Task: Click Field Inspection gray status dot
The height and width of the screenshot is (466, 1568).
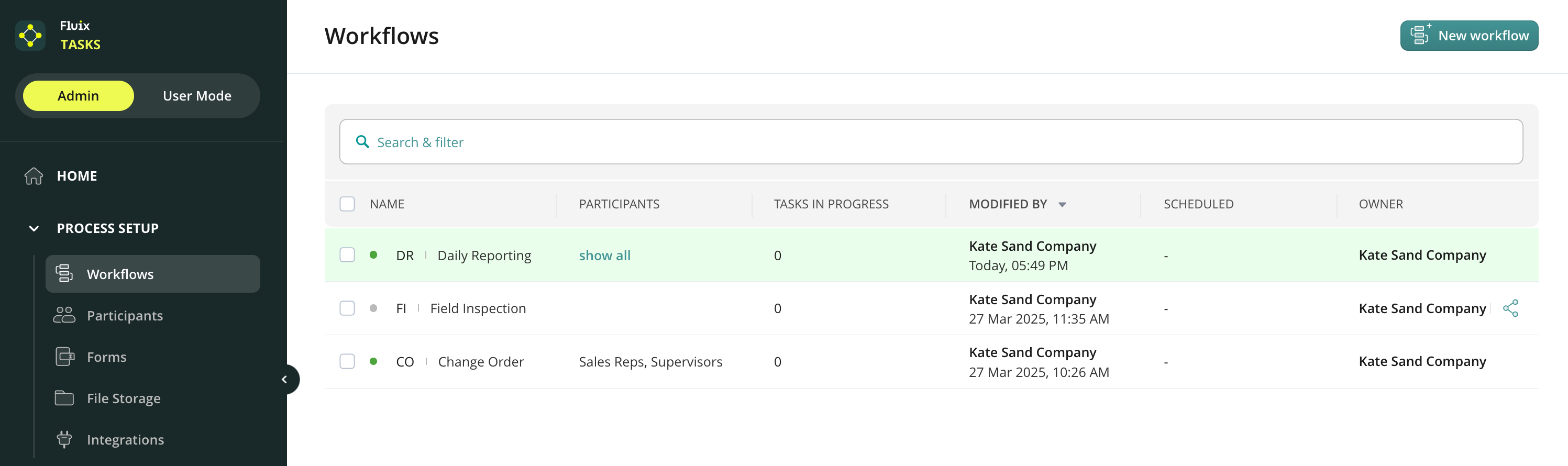Action: [373, 308]
